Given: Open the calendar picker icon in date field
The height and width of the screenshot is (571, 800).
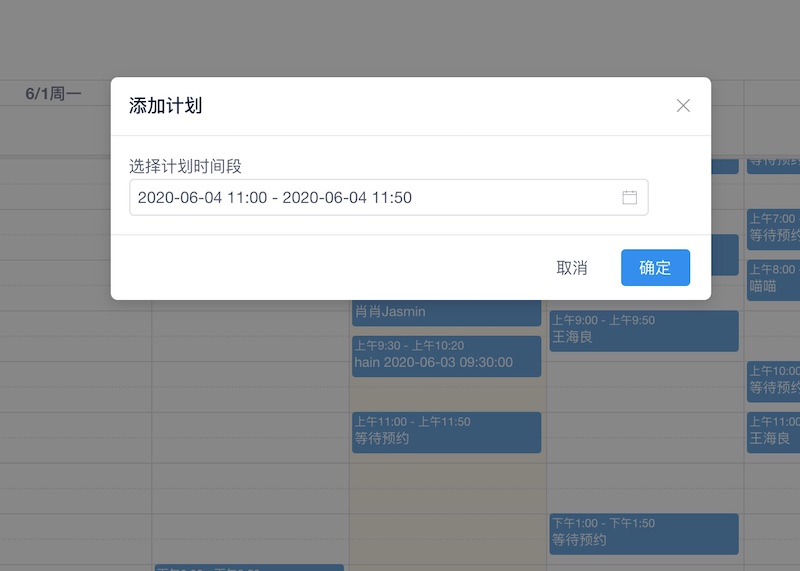Looking at the screenshot, I should [629, 197].
